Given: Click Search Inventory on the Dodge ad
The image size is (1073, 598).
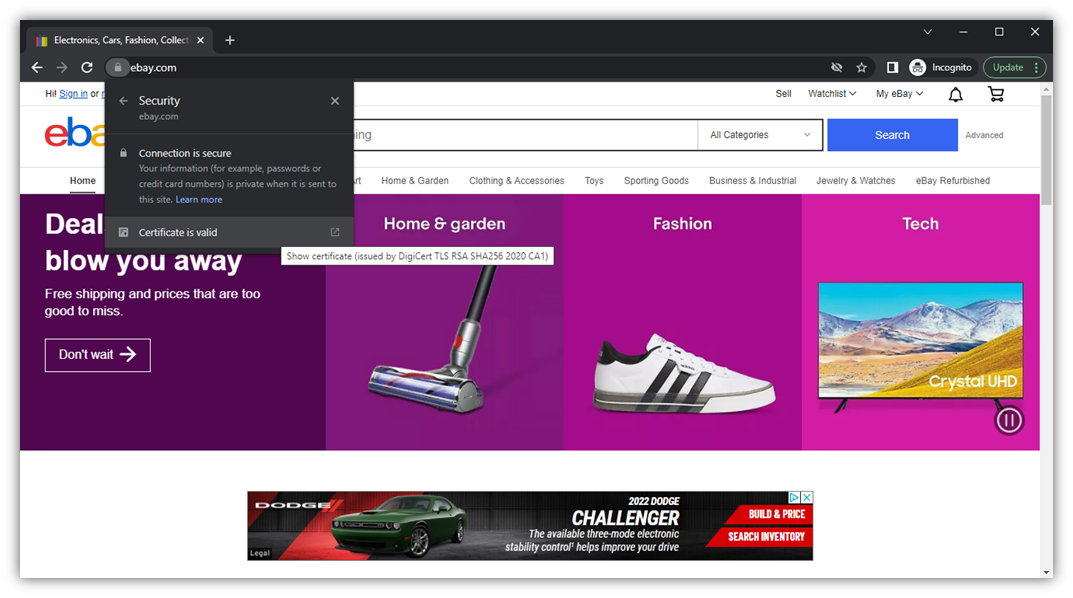Looking at the screenshot, I should [x=766, y=537].
